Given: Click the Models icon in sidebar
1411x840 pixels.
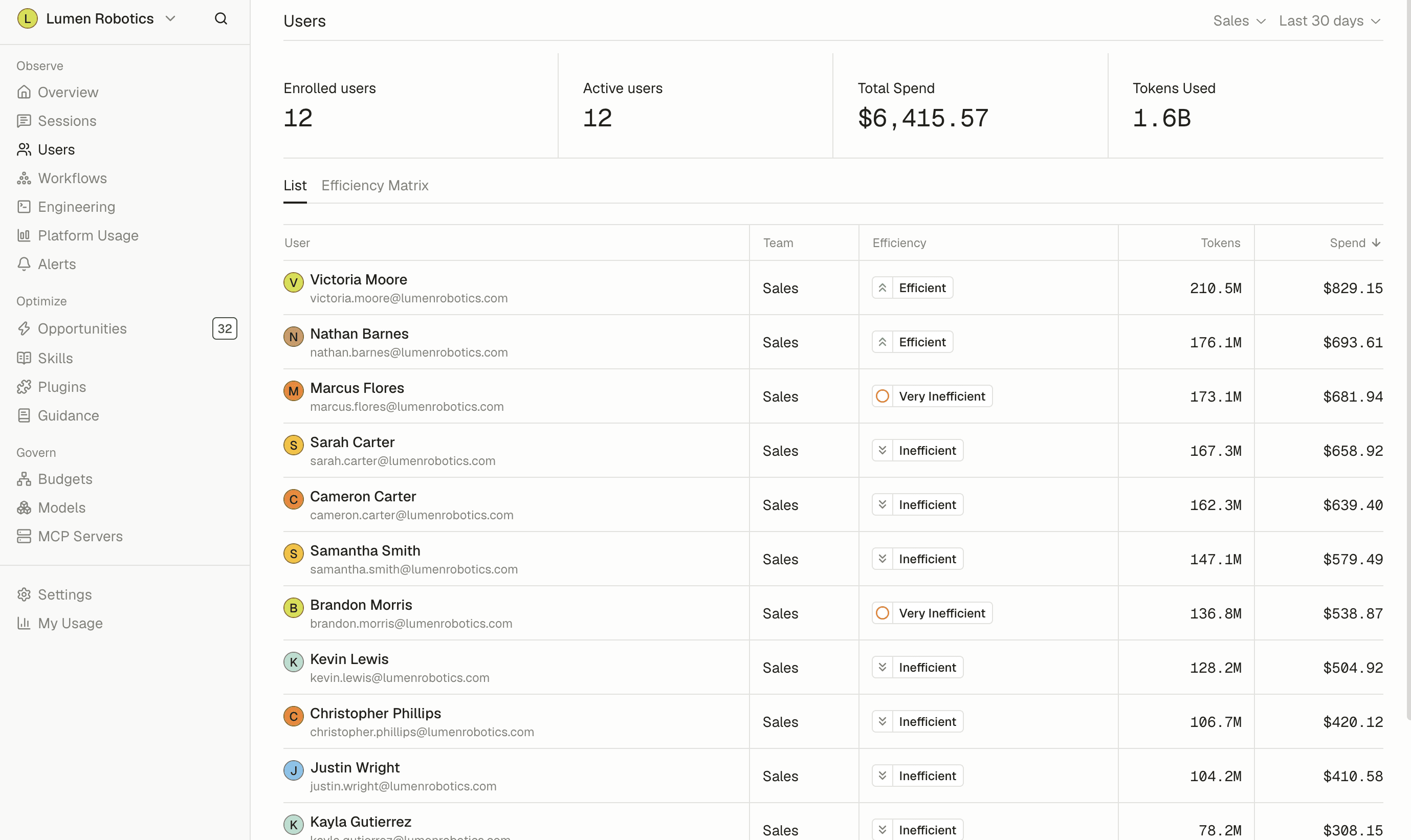Looking at the screenshot, I should point(24,508).
